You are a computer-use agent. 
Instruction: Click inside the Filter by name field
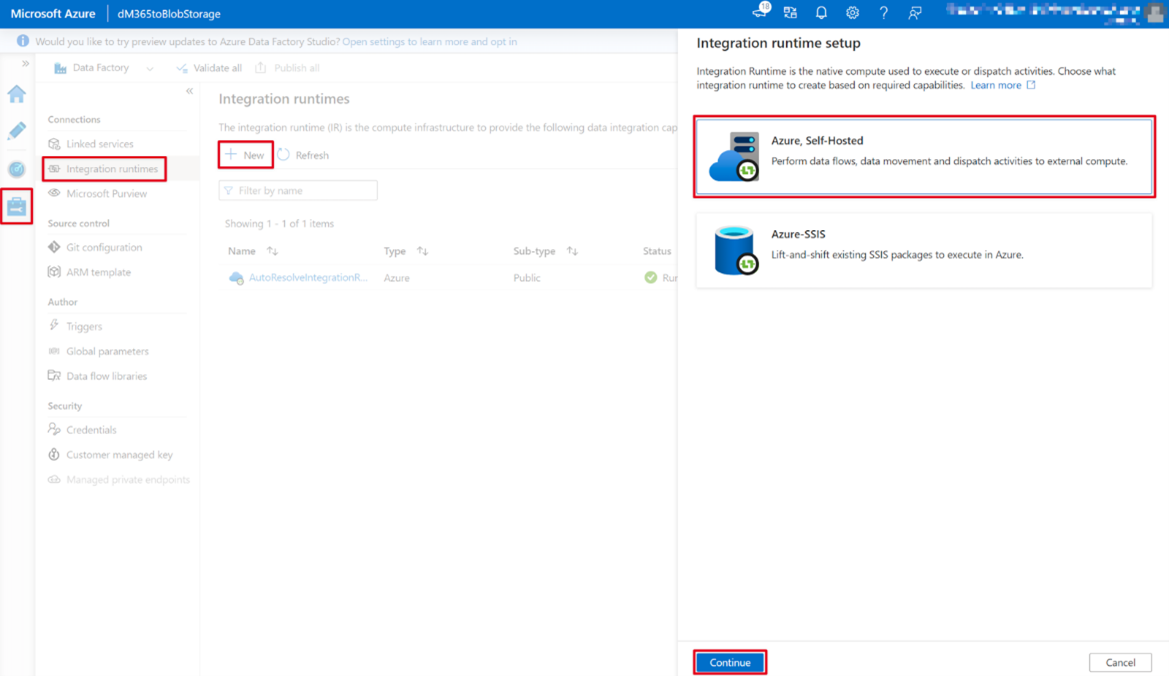(x=300, y=190)
